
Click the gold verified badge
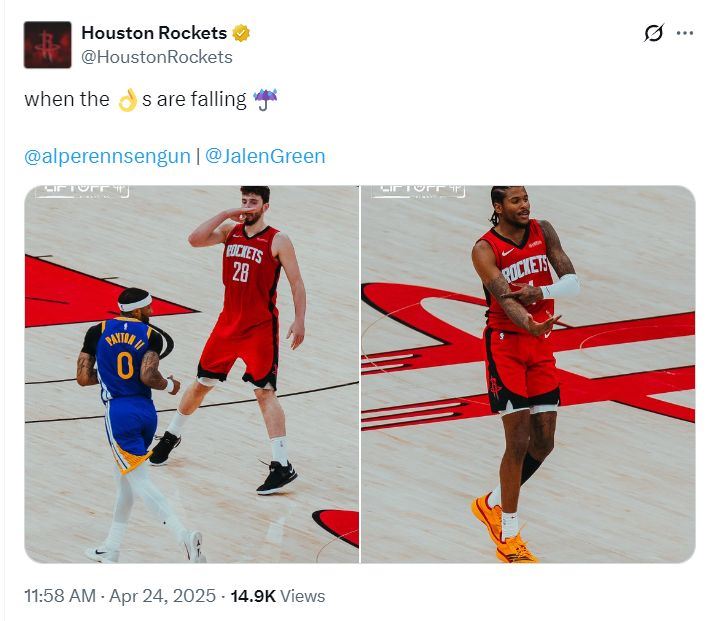pos(241,33)
